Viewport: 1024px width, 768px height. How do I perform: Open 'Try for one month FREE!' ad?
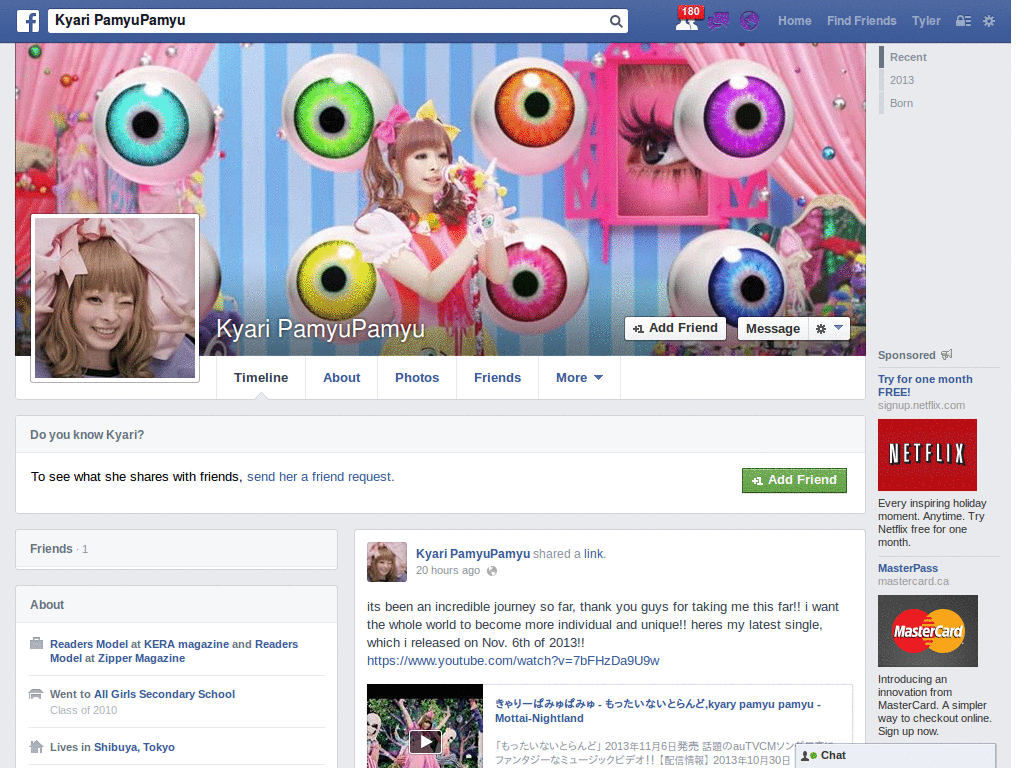(x=925, y=385)
